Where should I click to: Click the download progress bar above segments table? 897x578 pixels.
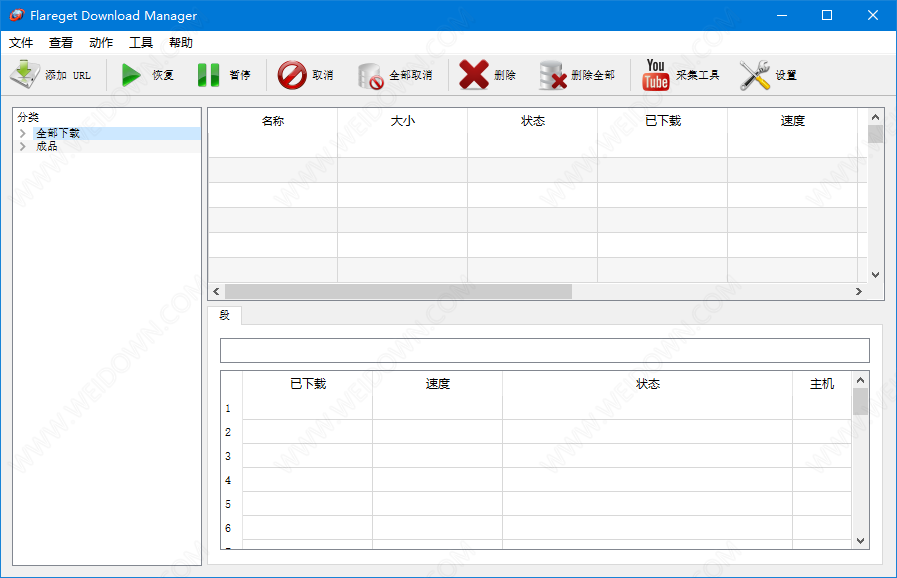pyautogui.click(x=545, y=350)
